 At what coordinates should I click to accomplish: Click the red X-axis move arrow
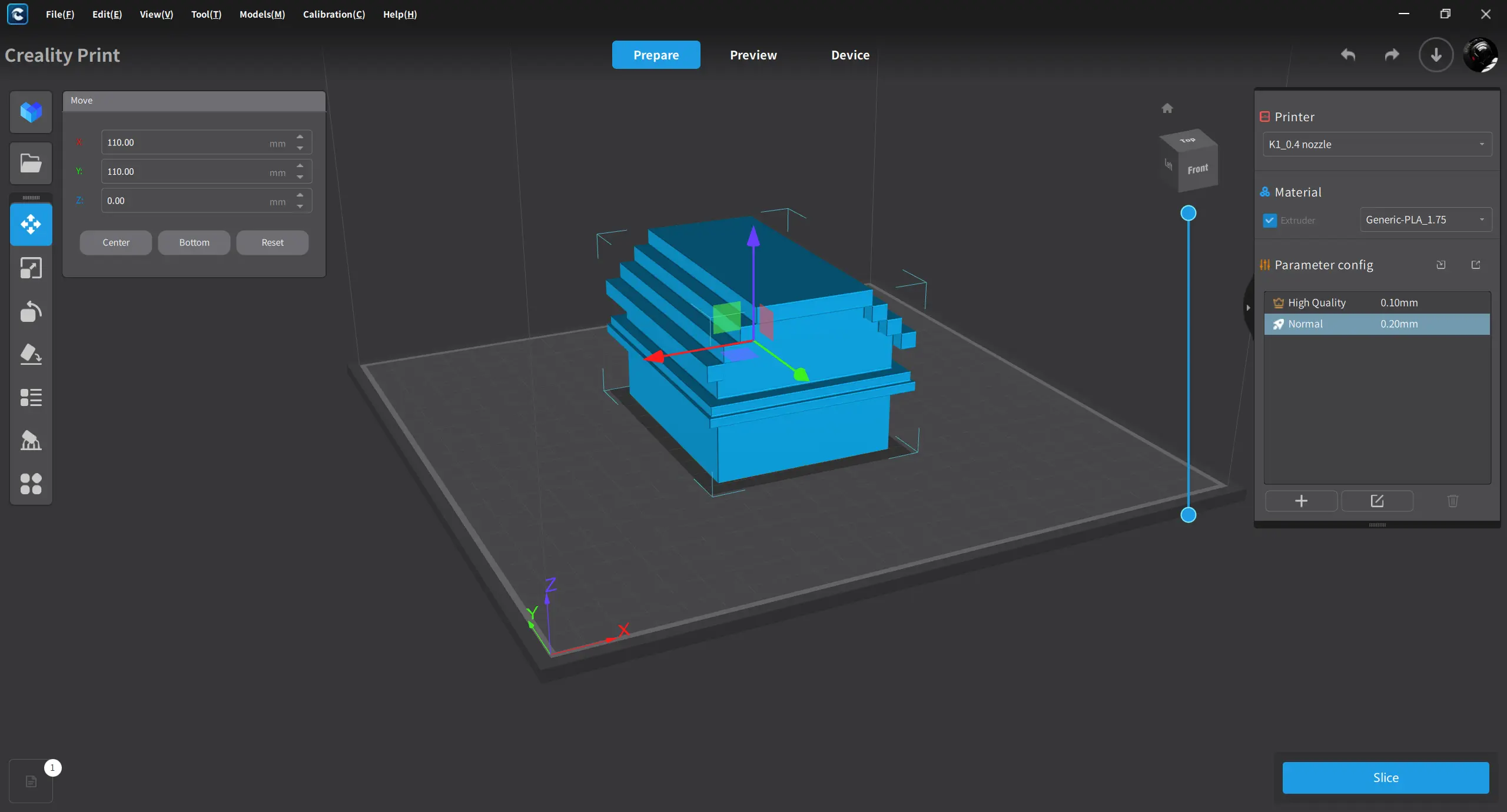pos(653,357)
